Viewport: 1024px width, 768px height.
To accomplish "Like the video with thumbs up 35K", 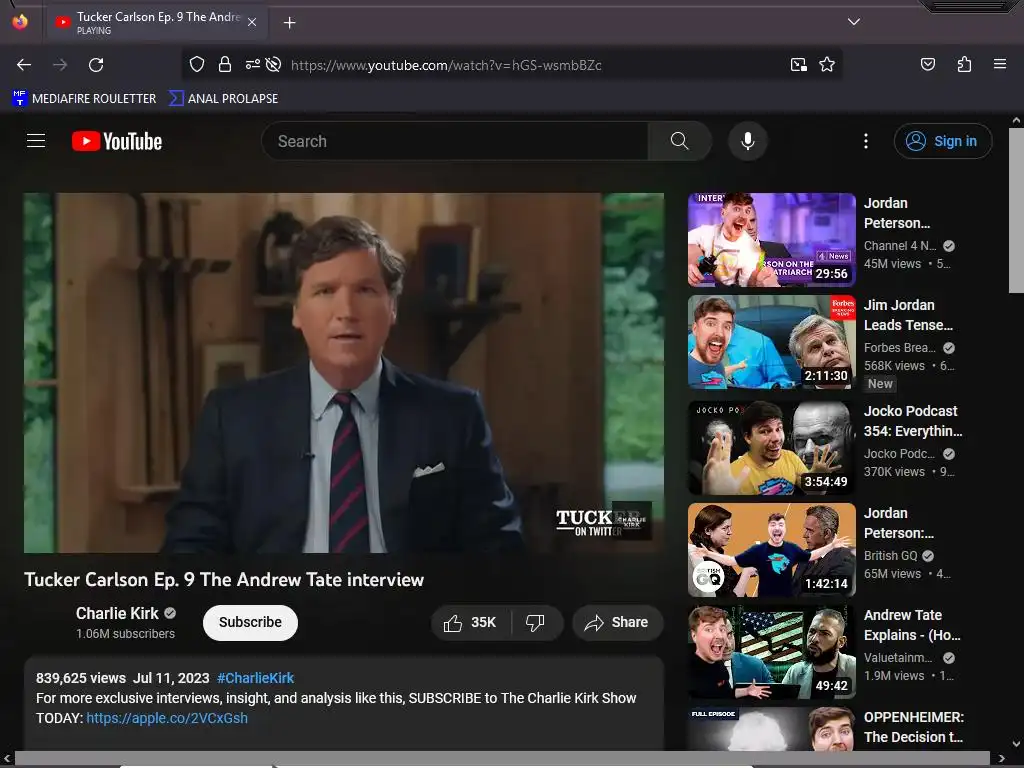I will point(470,622).
